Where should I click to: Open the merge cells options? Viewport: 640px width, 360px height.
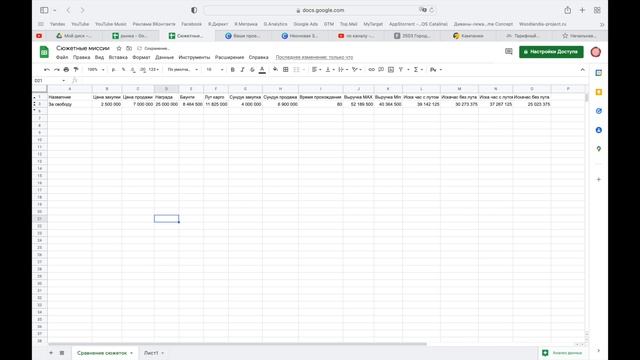coord(298,70)
